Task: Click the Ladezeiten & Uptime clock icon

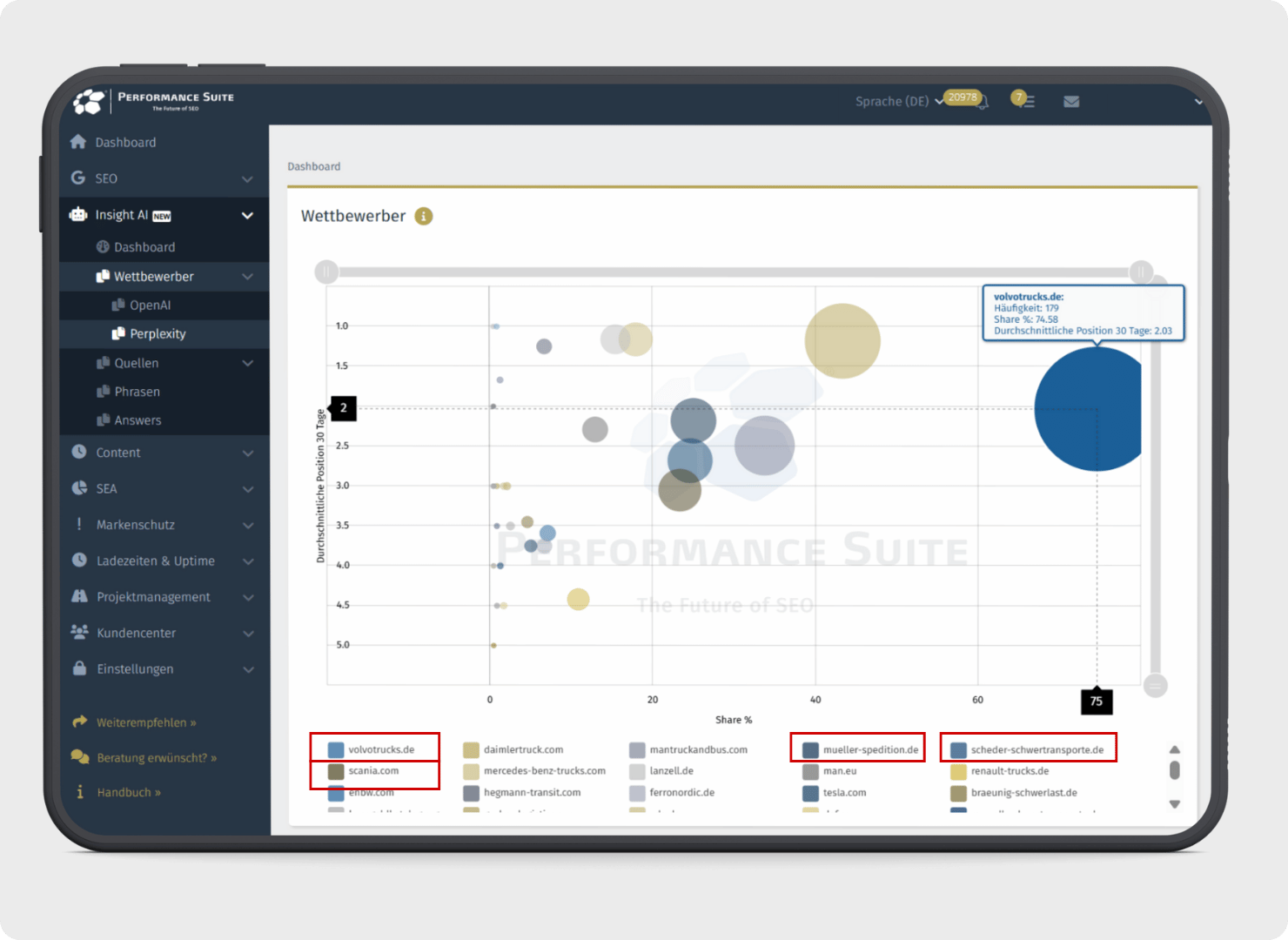Action: pos(79,560)
